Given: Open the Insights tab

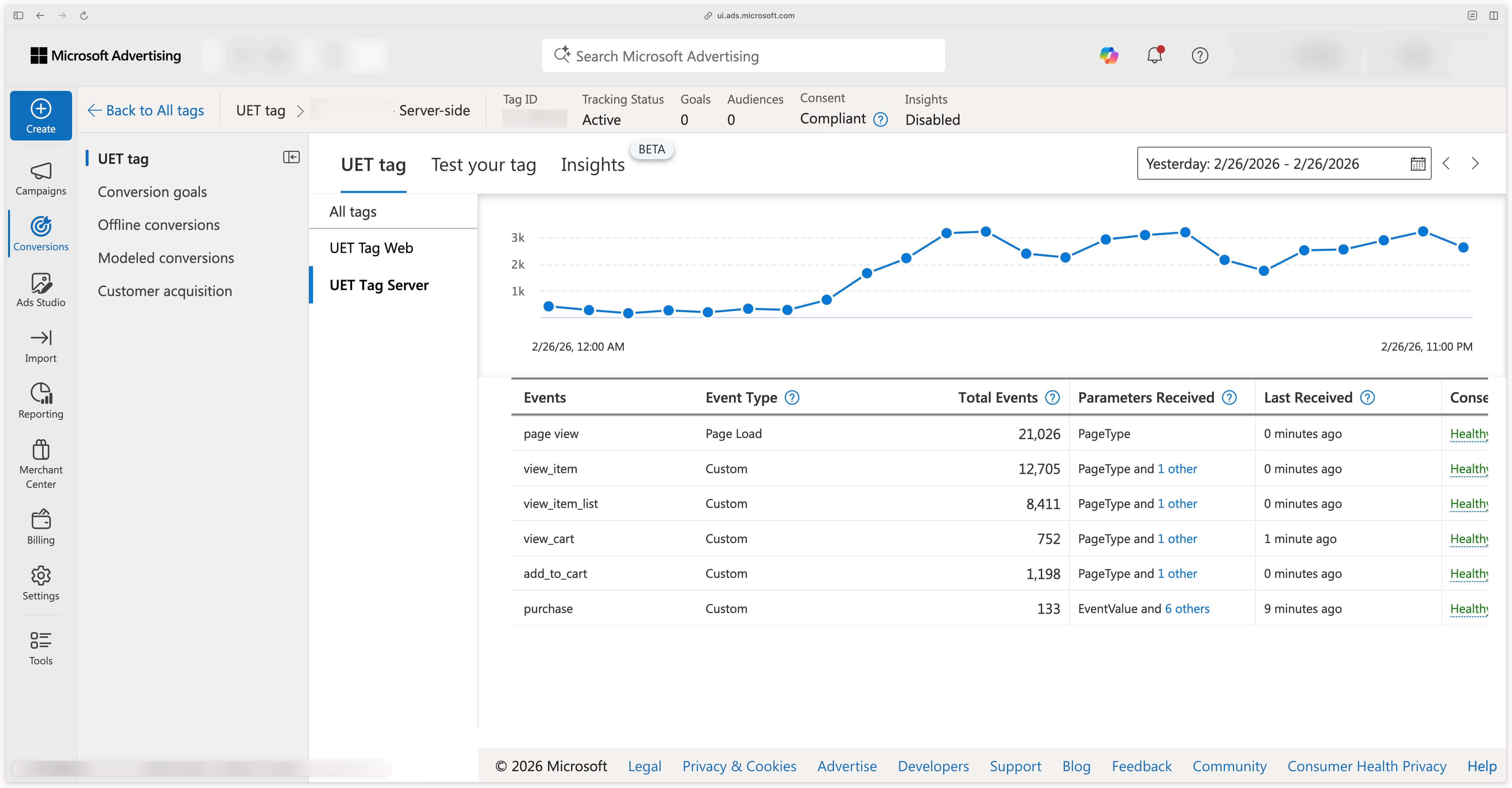Looking at the screenshot, I should tap(592, 165).
